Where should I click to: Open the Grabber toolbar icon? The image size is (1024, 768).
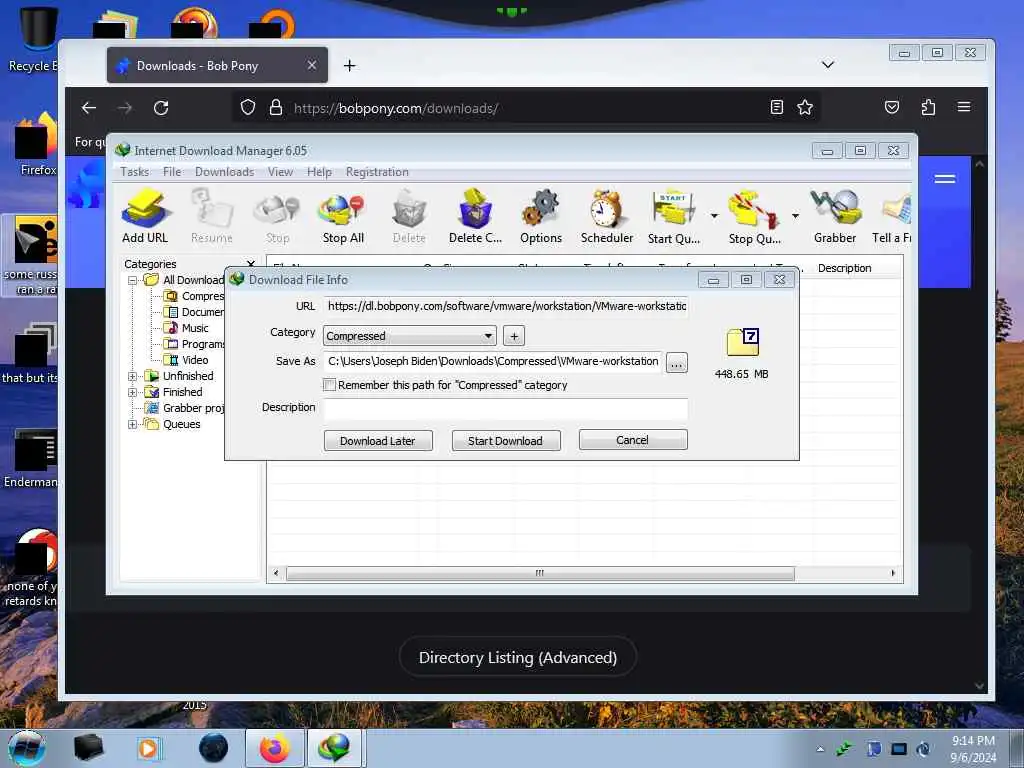point(835,216)
